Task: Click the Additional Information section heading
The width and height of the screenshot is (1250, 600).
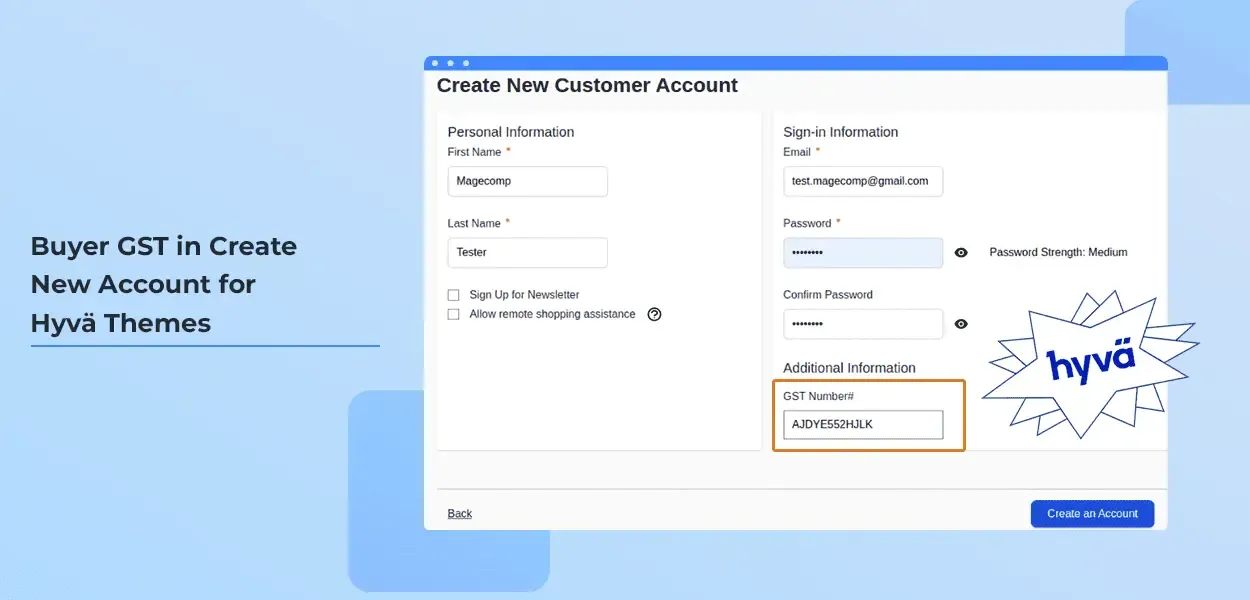Action: (x=849, y=368)
